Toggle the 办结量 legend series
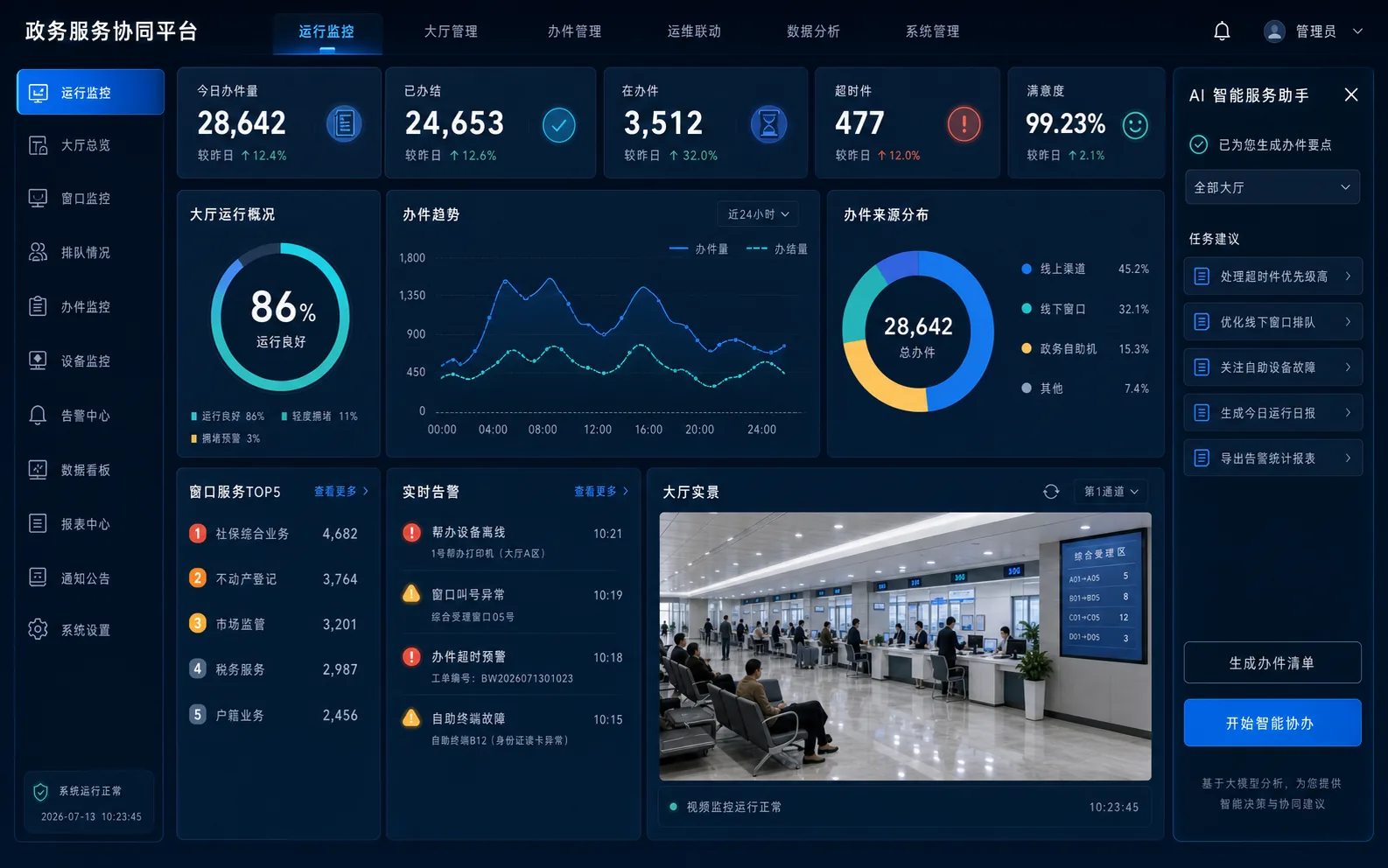The height and width of the screenshot is (868, 1388). 777,249
